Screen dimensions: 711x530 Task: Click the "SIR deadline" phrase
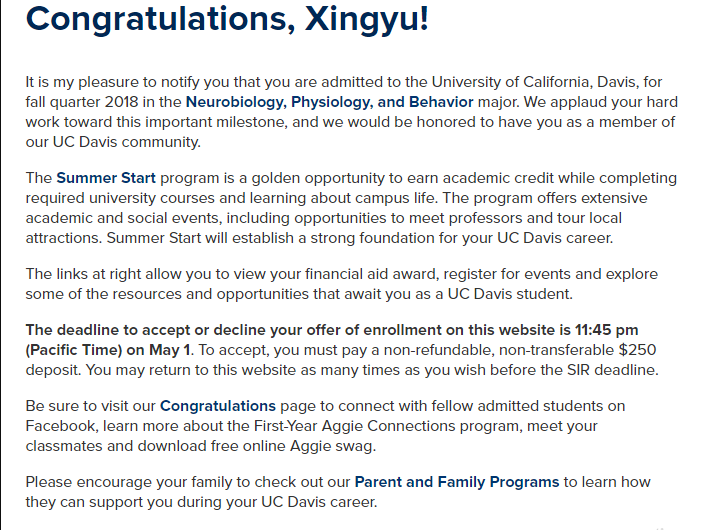pos(608,369)
